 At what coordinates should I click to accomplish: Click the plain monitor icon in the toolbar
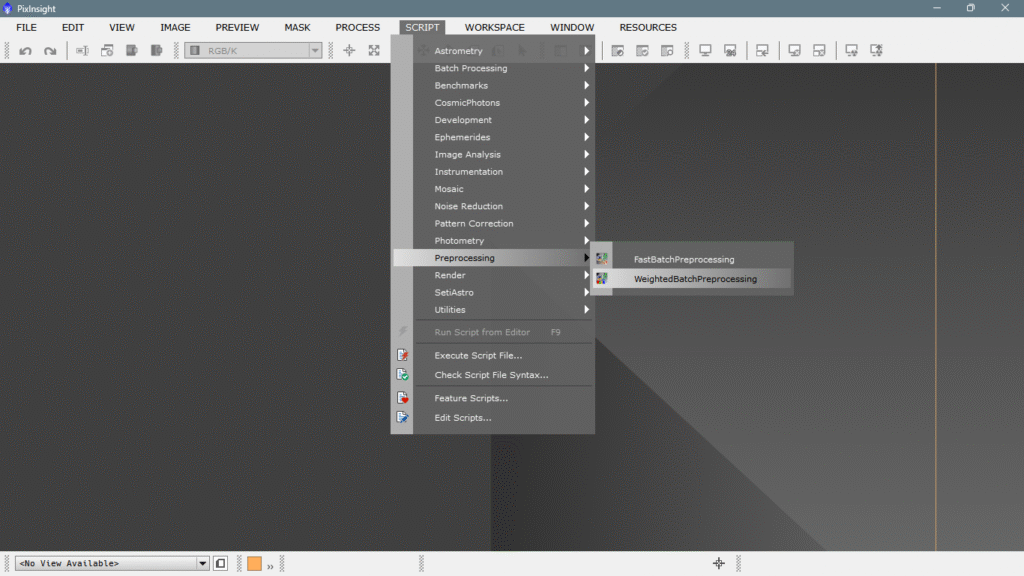pyautogui.click(x=705, y=50)
